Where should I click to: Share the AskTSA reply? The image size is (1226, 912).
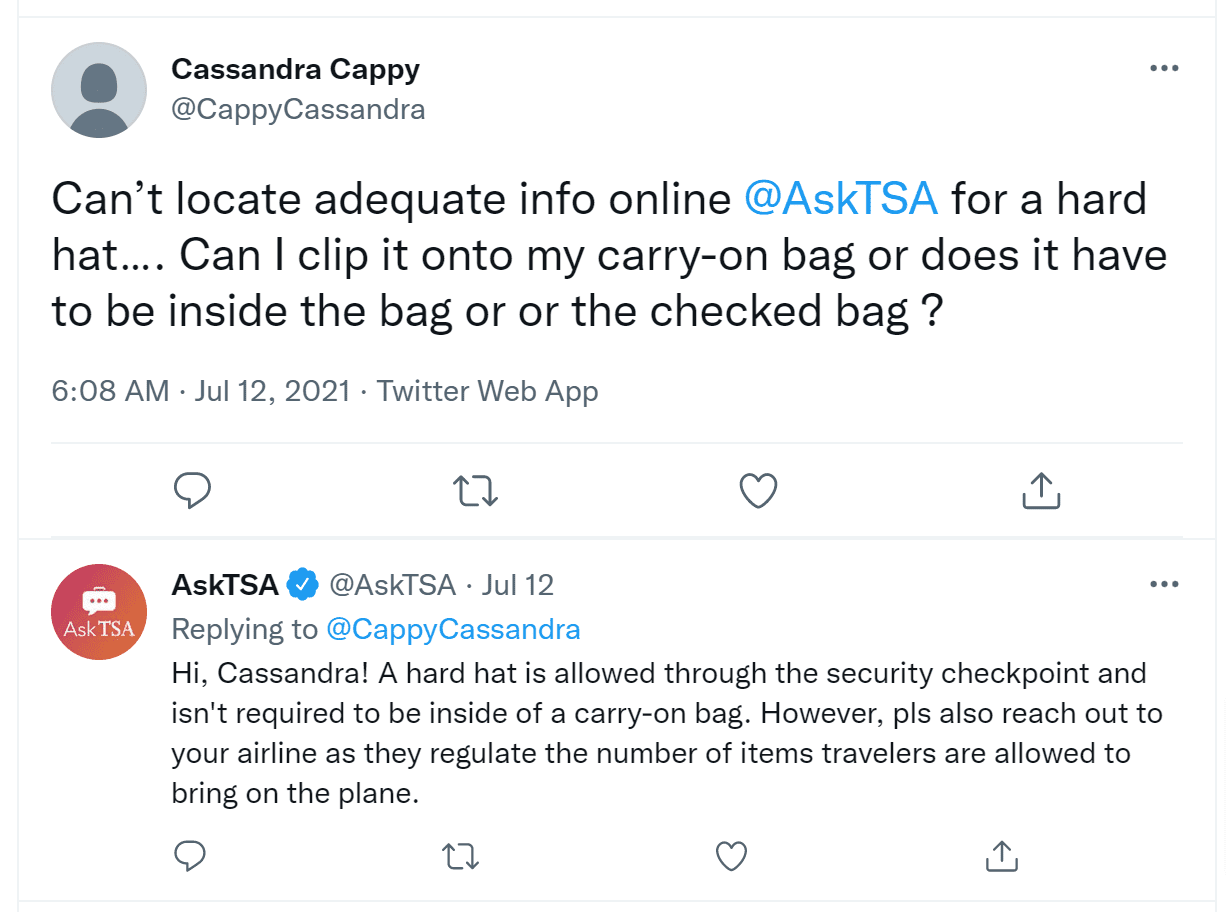(x=1001, y=855)
